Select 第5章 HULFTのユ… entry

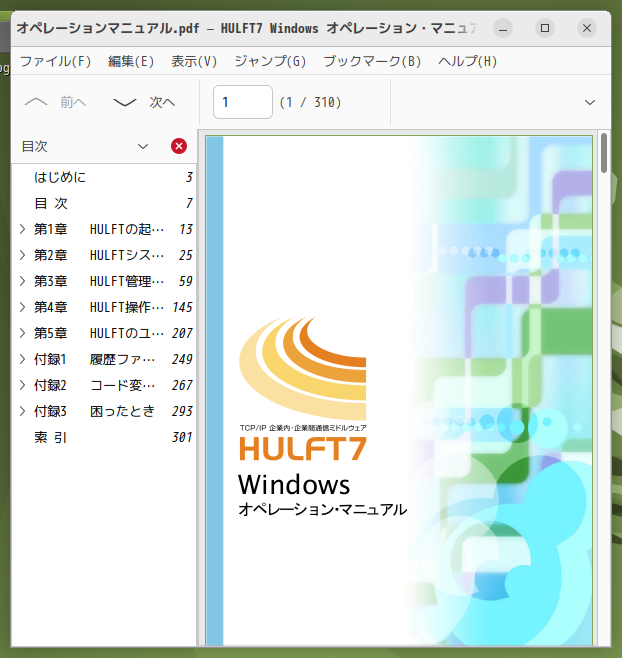point(104,333)
